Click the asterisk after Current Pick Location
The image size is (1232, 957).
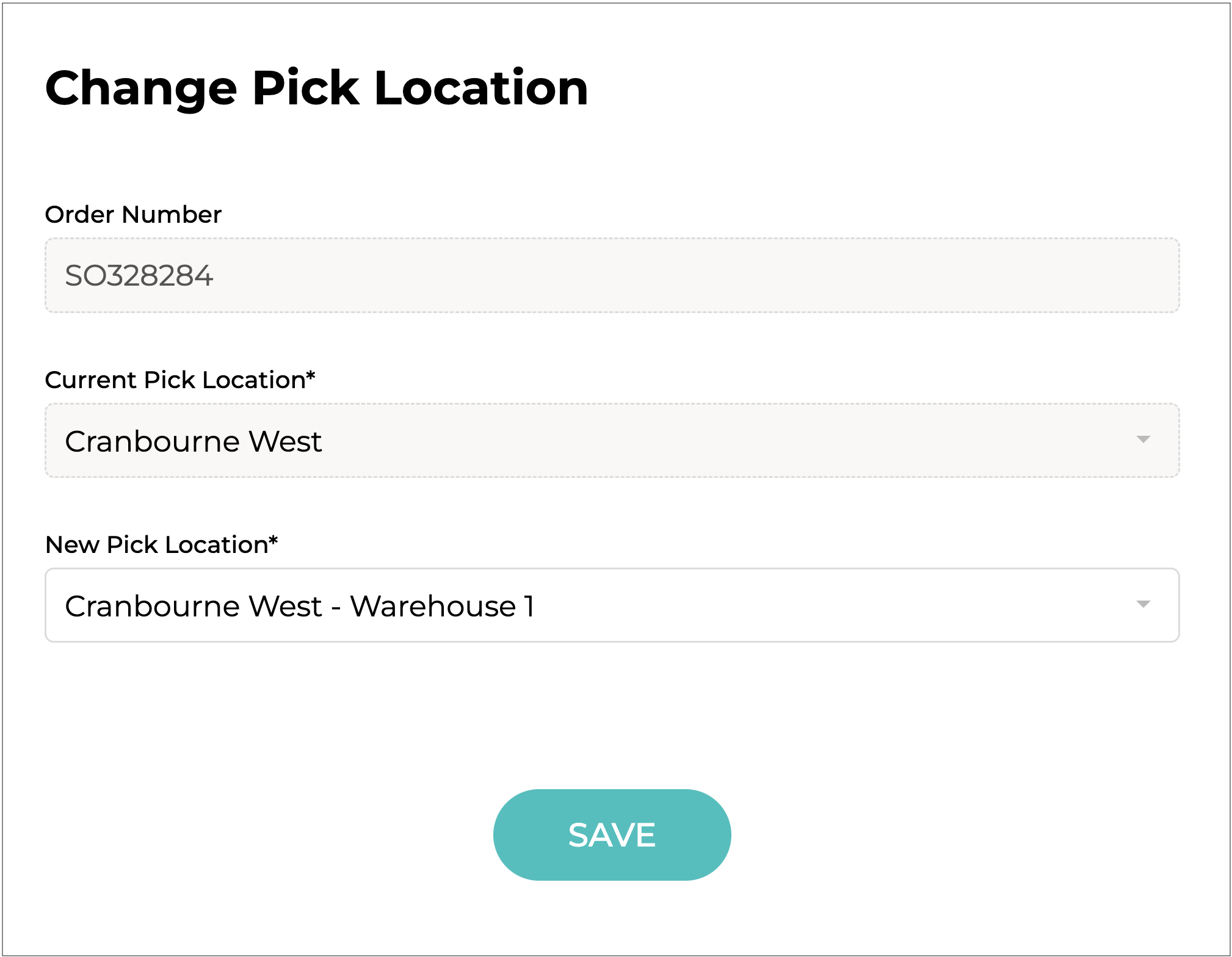pos(311,375)
